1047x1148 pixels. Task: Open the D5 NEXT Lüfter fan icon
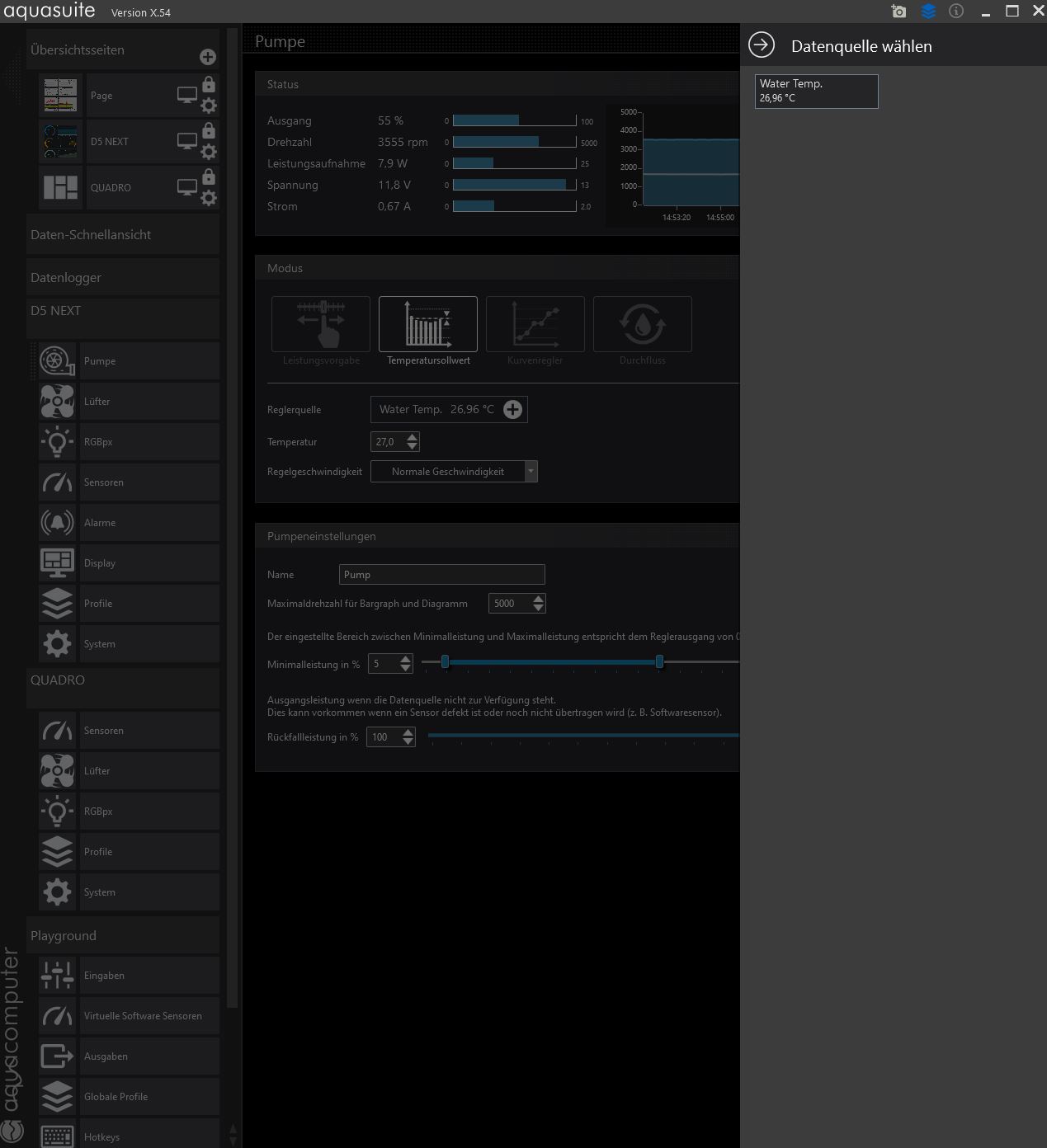coord(57,402)
